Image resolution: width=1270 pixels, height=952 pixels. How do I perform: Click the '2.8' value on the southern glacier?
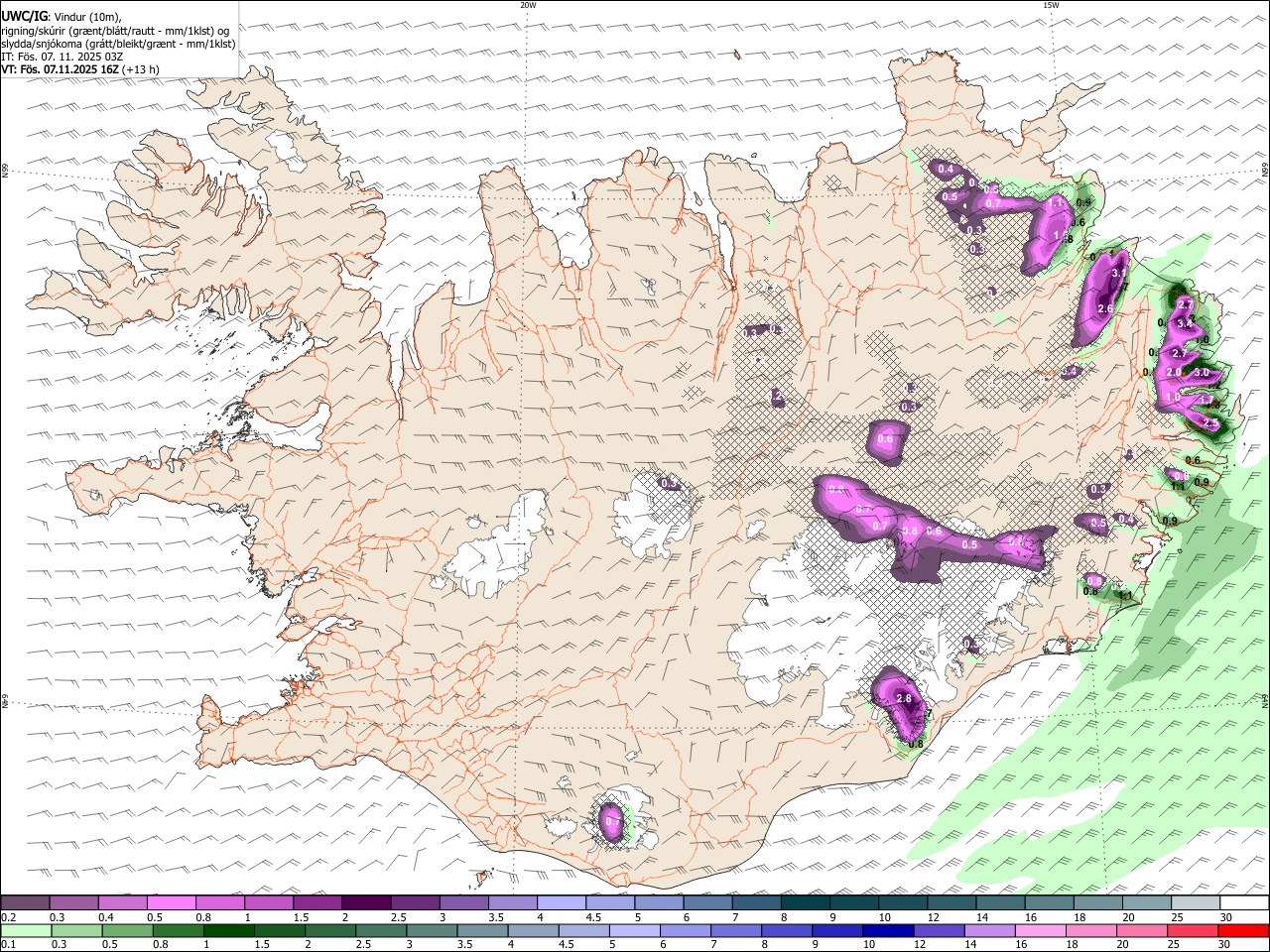pyautogui.click(x=904, y=698)
